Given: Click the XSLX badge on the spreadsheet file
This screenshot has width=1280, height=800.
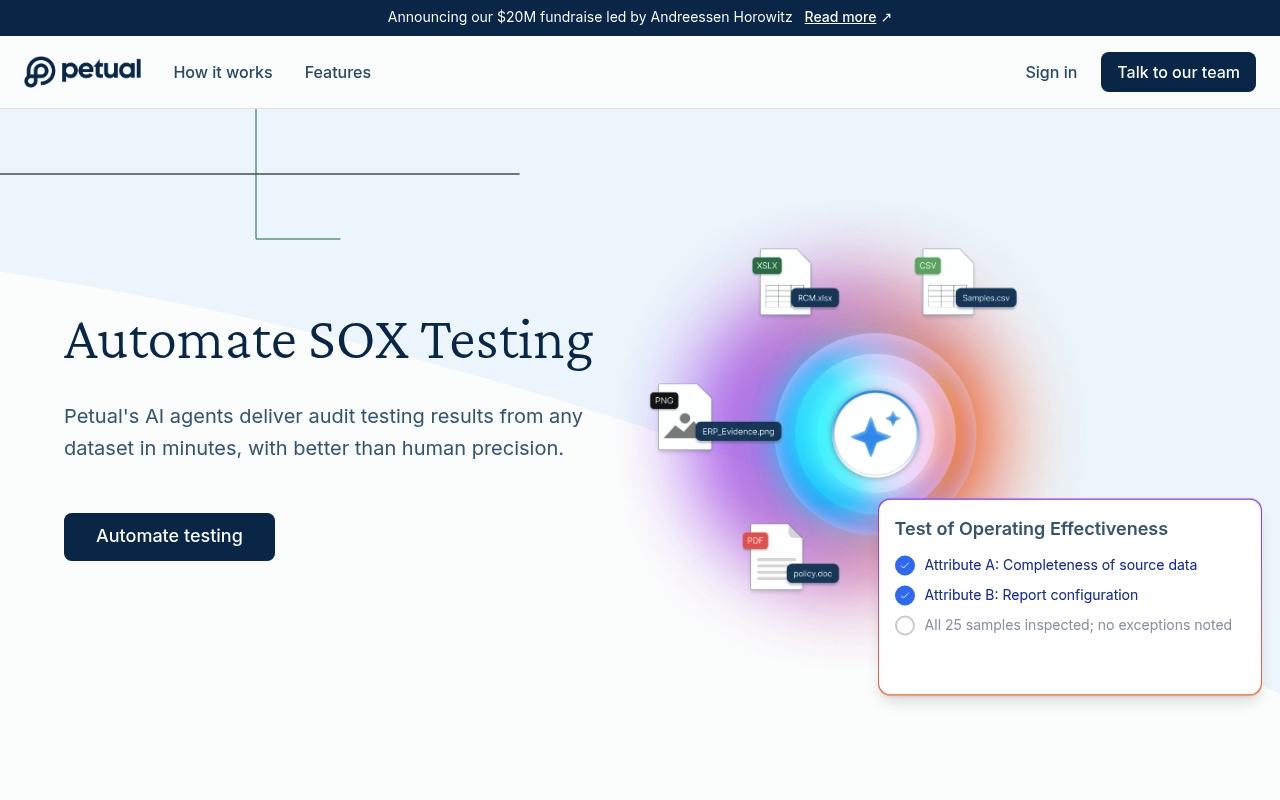Looking at the screenshot, I should tap(767, 266).
